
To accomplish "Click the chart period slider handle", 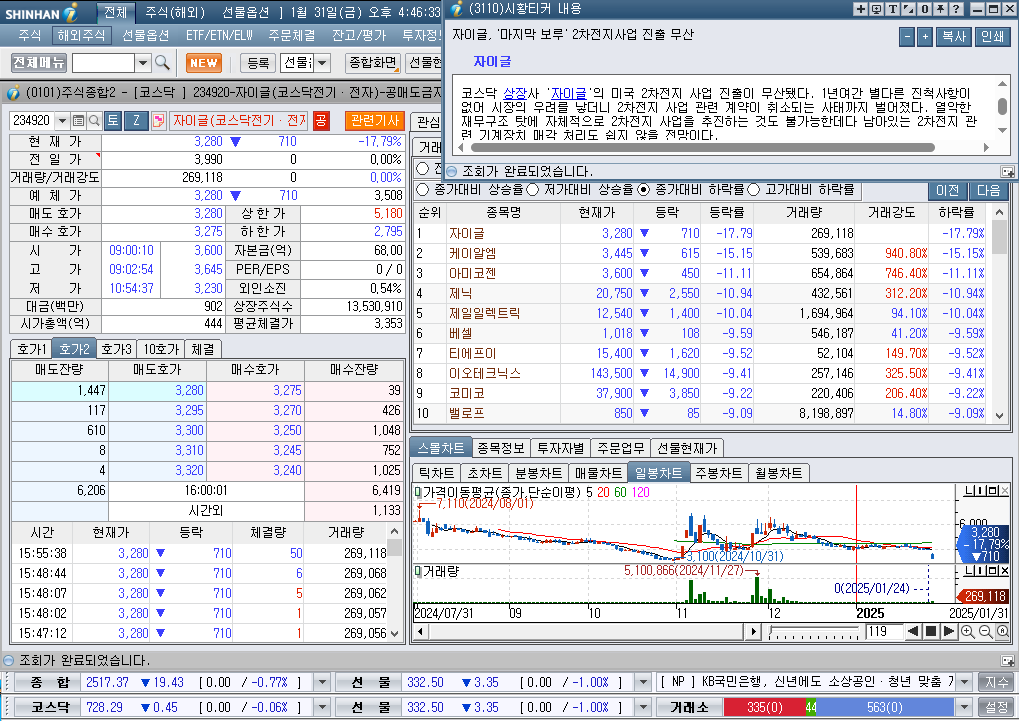I will coord(771,630).
